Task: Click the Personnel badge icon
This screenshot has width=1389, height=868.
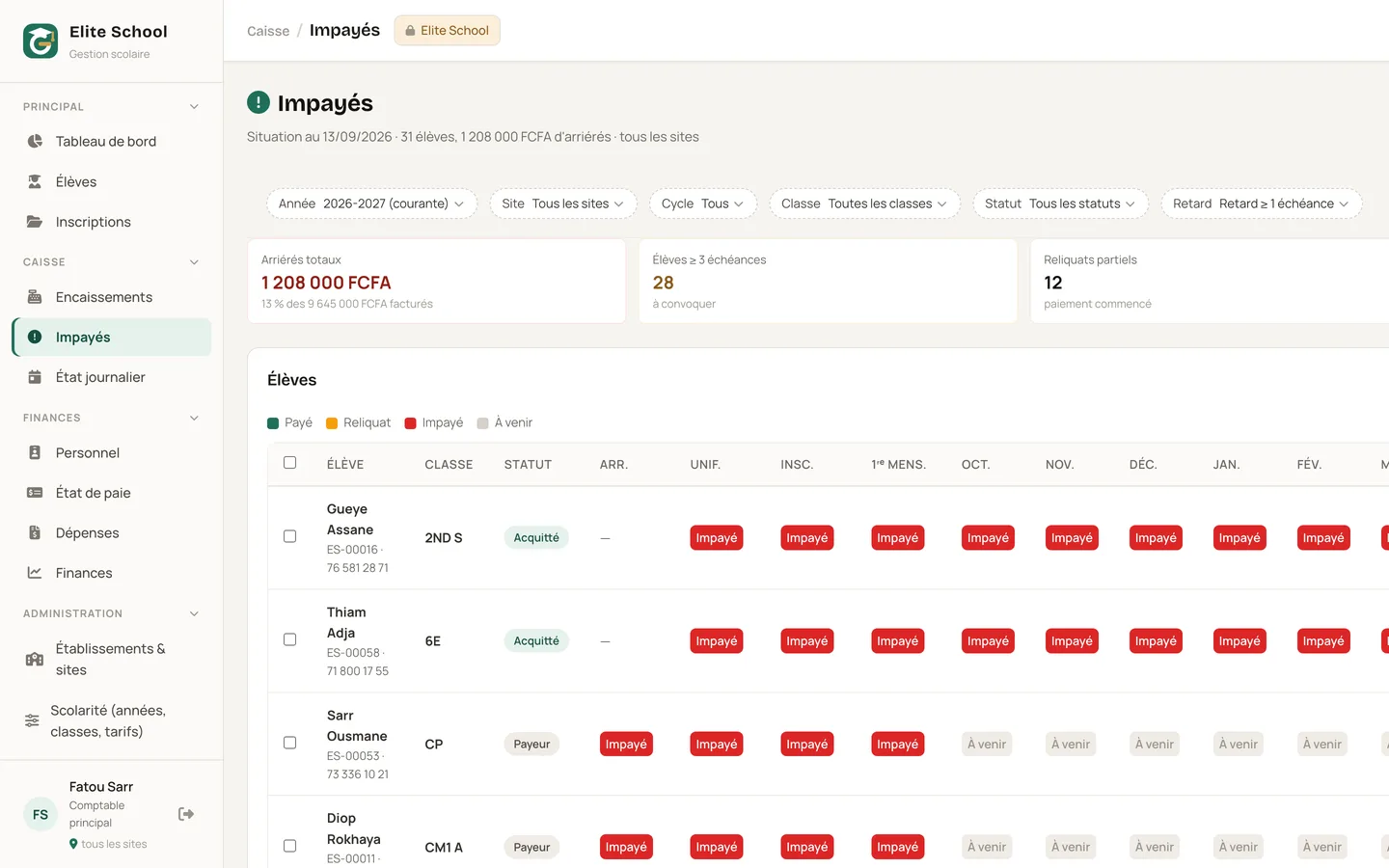Action: pyautogui.click(x=35, y=452)
